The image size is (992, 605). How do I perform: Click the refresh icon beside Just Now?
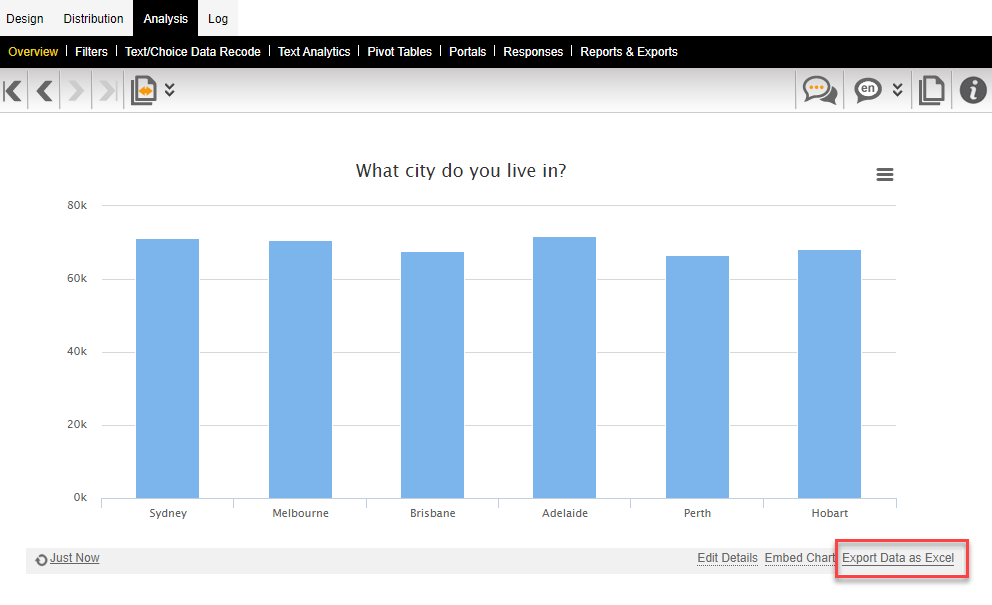point(41,558)
